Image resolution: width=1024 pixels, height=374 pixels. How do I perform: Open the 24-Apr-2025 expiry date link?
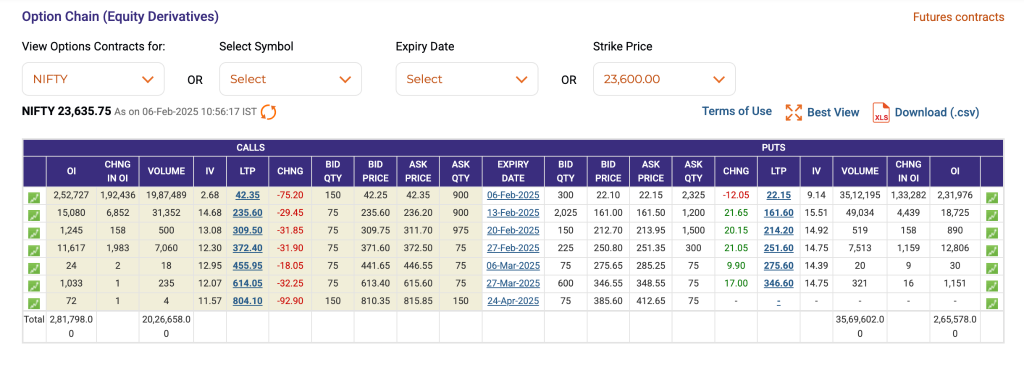[513, 301]
